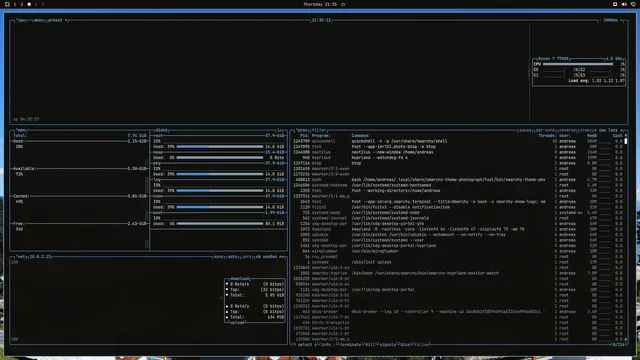Switch sorting column with right arrow after cpu lazy
The height and width of the screenshot is (360, 640).
(x=622, y=130)
